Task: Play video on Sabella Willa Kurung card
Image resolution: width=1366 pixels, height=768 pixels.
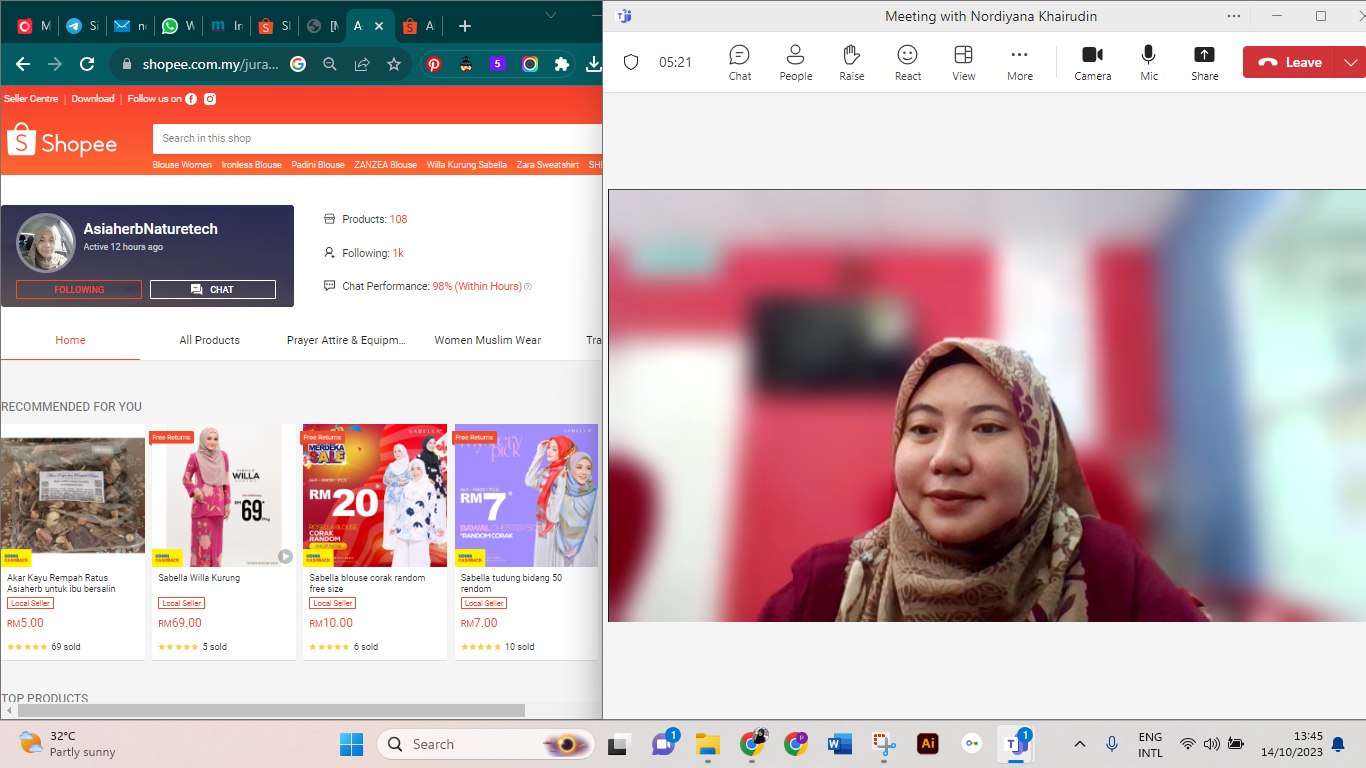Action: click(285, 556)
